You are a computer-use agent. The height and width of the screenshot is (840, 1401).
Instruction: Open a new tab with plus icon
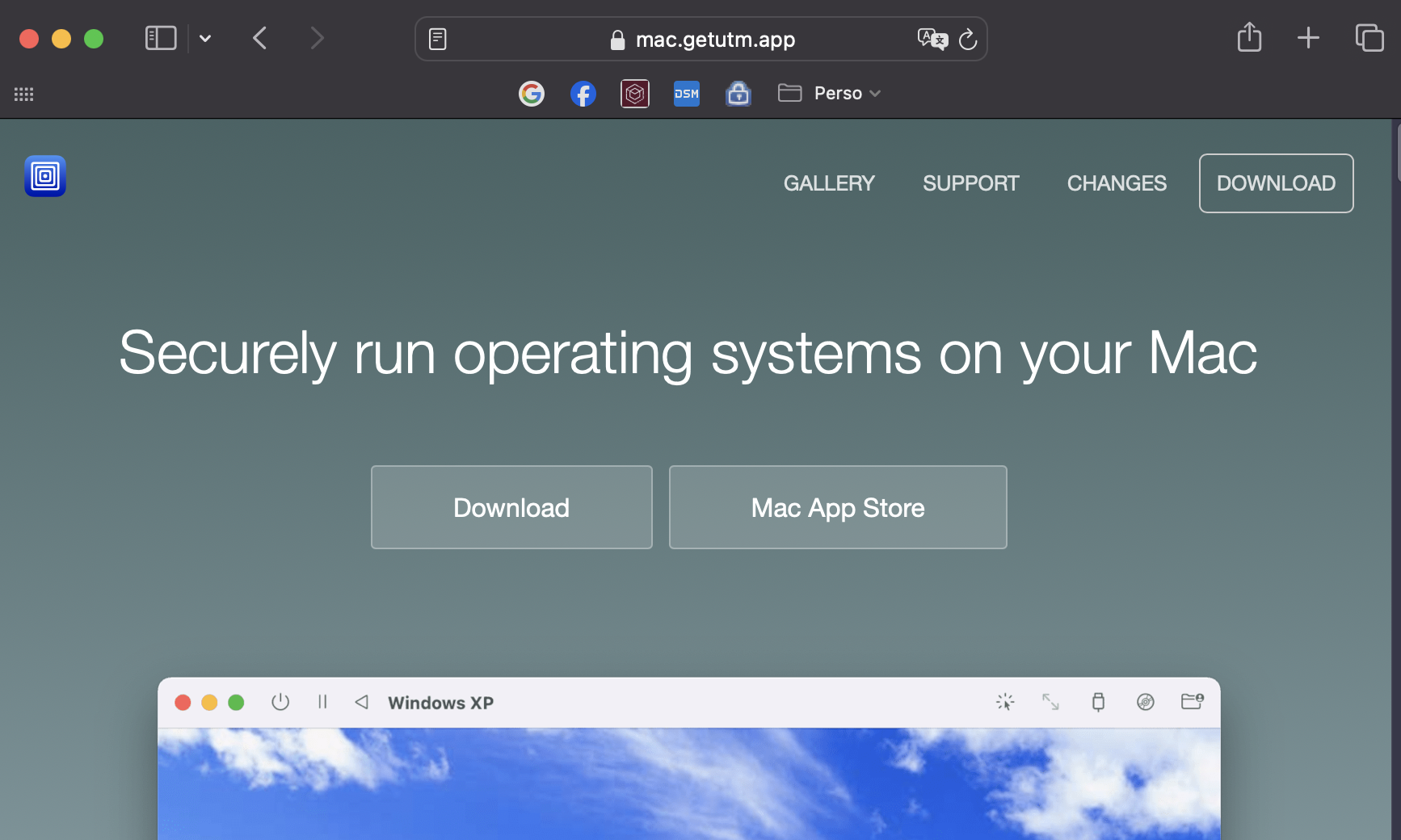click(1308, 38)
